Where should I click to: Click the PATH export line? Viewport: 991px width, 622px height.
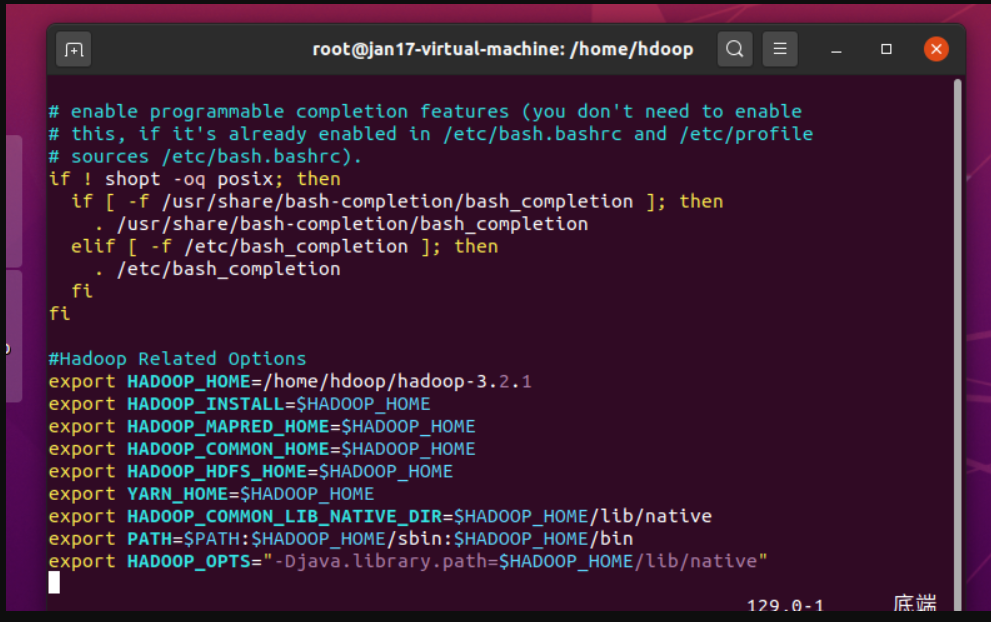[341, 539]
